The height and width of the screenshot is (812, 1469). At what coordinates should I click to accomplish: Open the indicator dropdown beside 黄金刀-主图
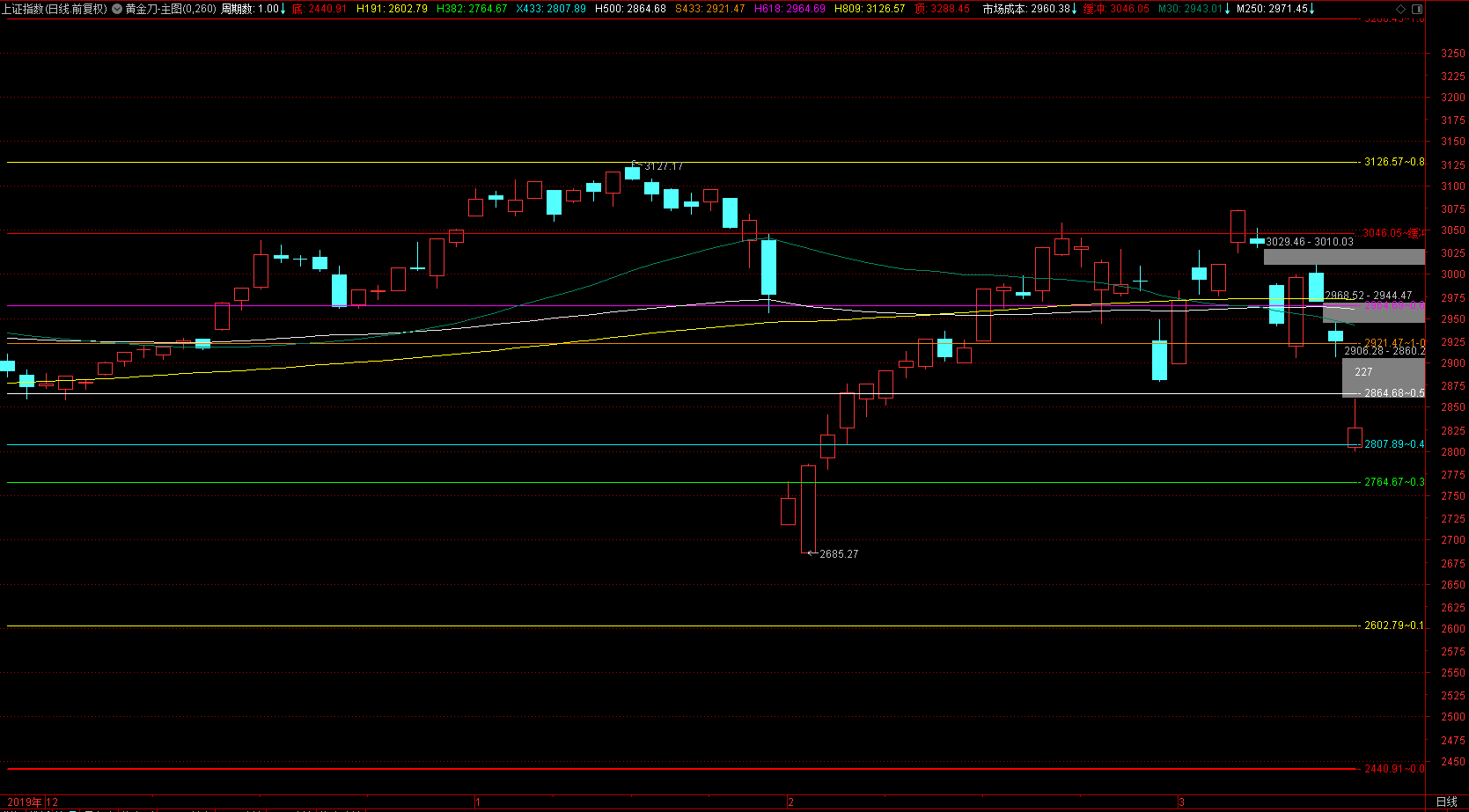coord(117,9)
